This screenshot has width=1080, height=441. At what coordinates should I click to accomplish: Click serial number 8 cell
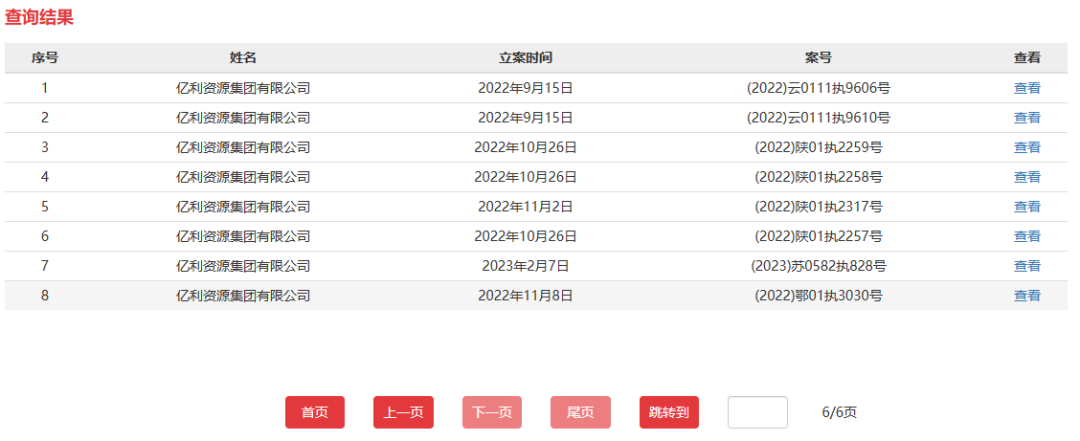(x=45, y=296)
